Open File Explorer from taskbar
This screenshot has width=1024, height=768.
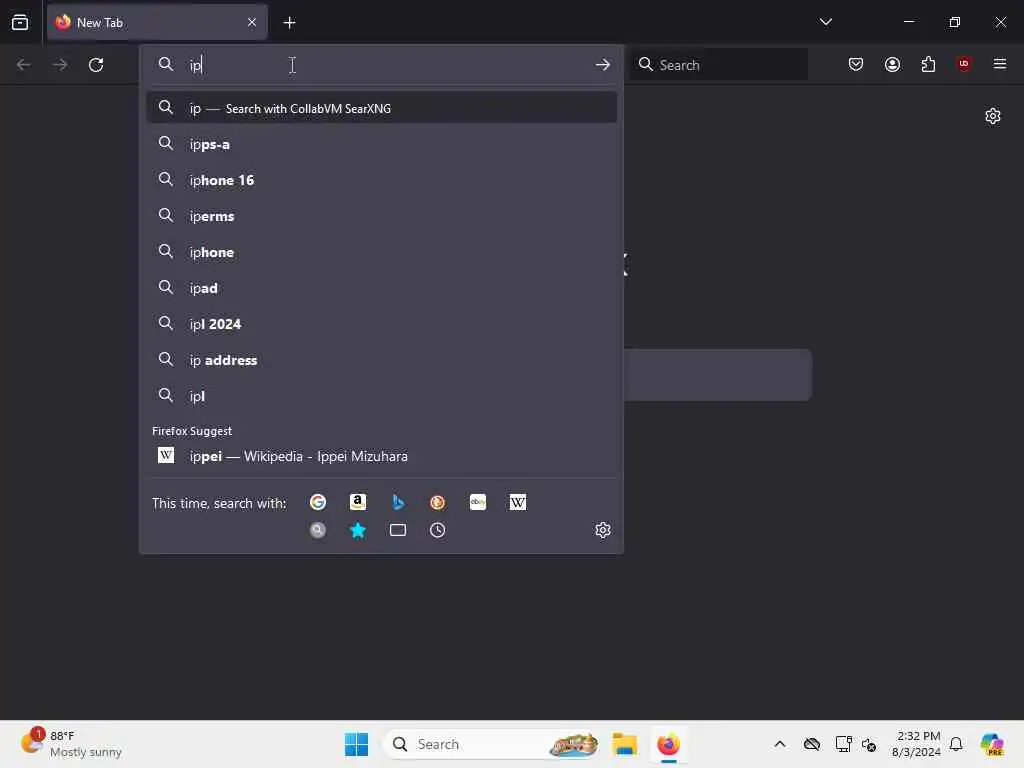tap(625, 744)
